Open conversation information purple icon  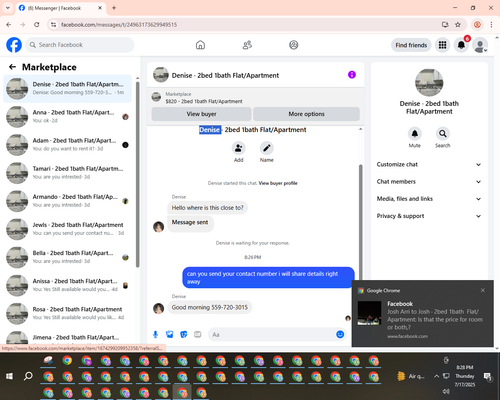[352, 75]
